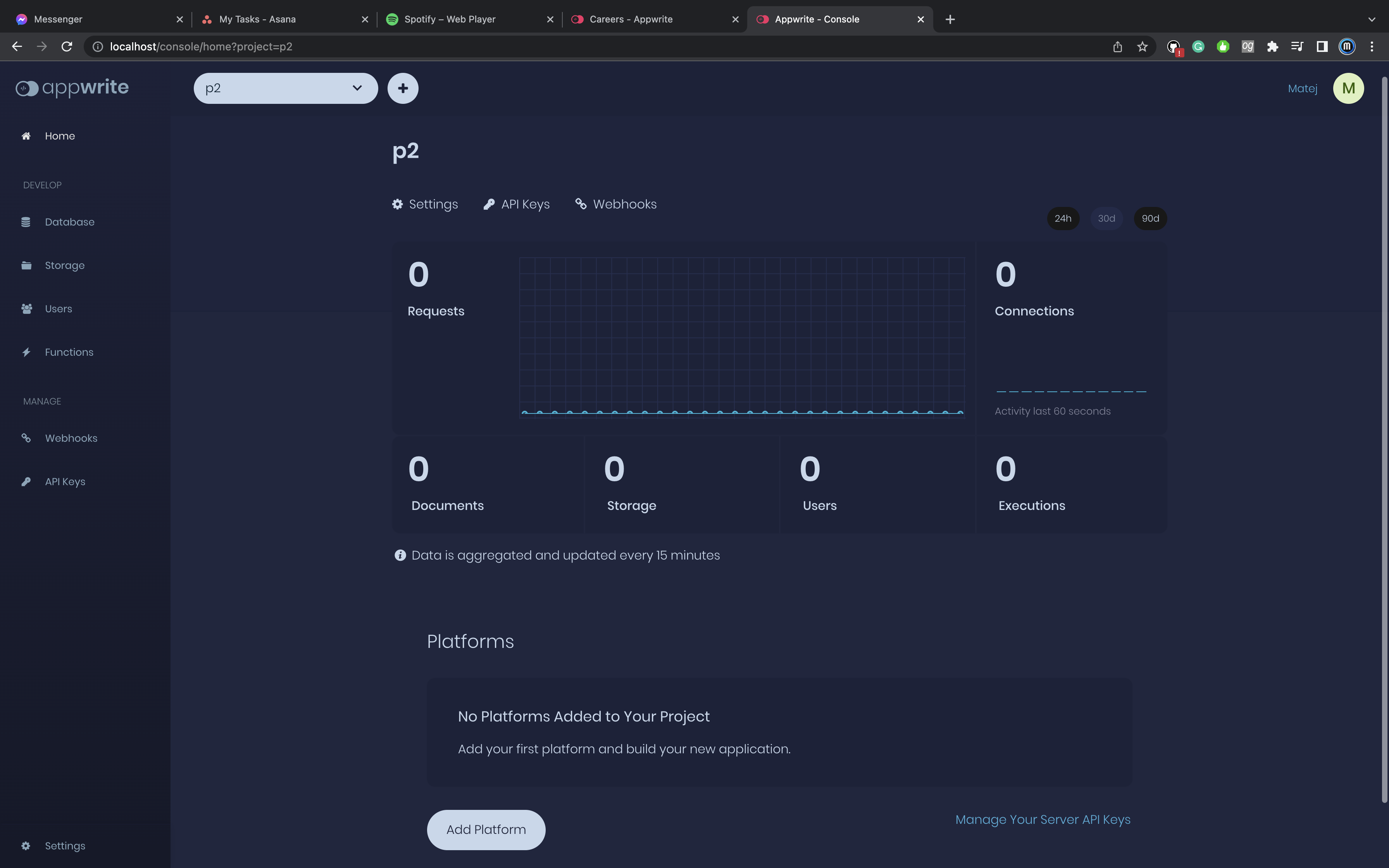Select the 30d usage range
This screenshot has width=1389, height=868.
[x=1106, y=219]
